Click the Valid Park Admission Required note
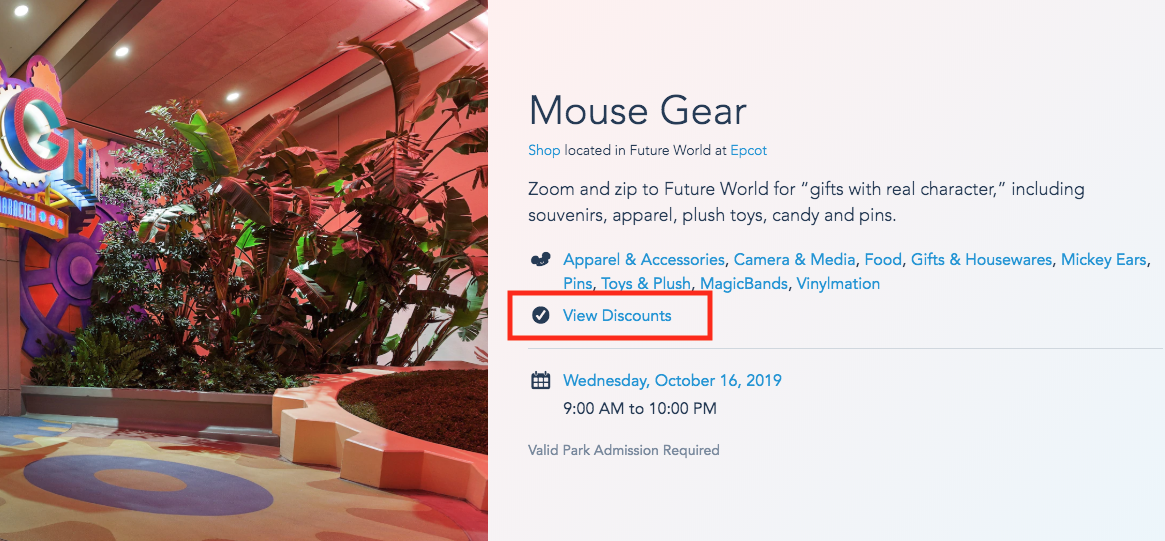The width and height of the screenshot is (1165, 541). (623, 450)
